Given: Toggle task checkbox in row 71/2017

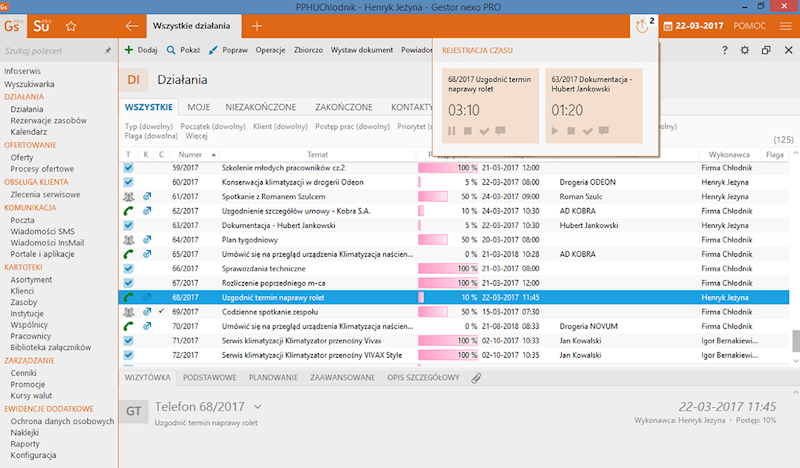Looking at the screenshot, I should tap(129, 340).
